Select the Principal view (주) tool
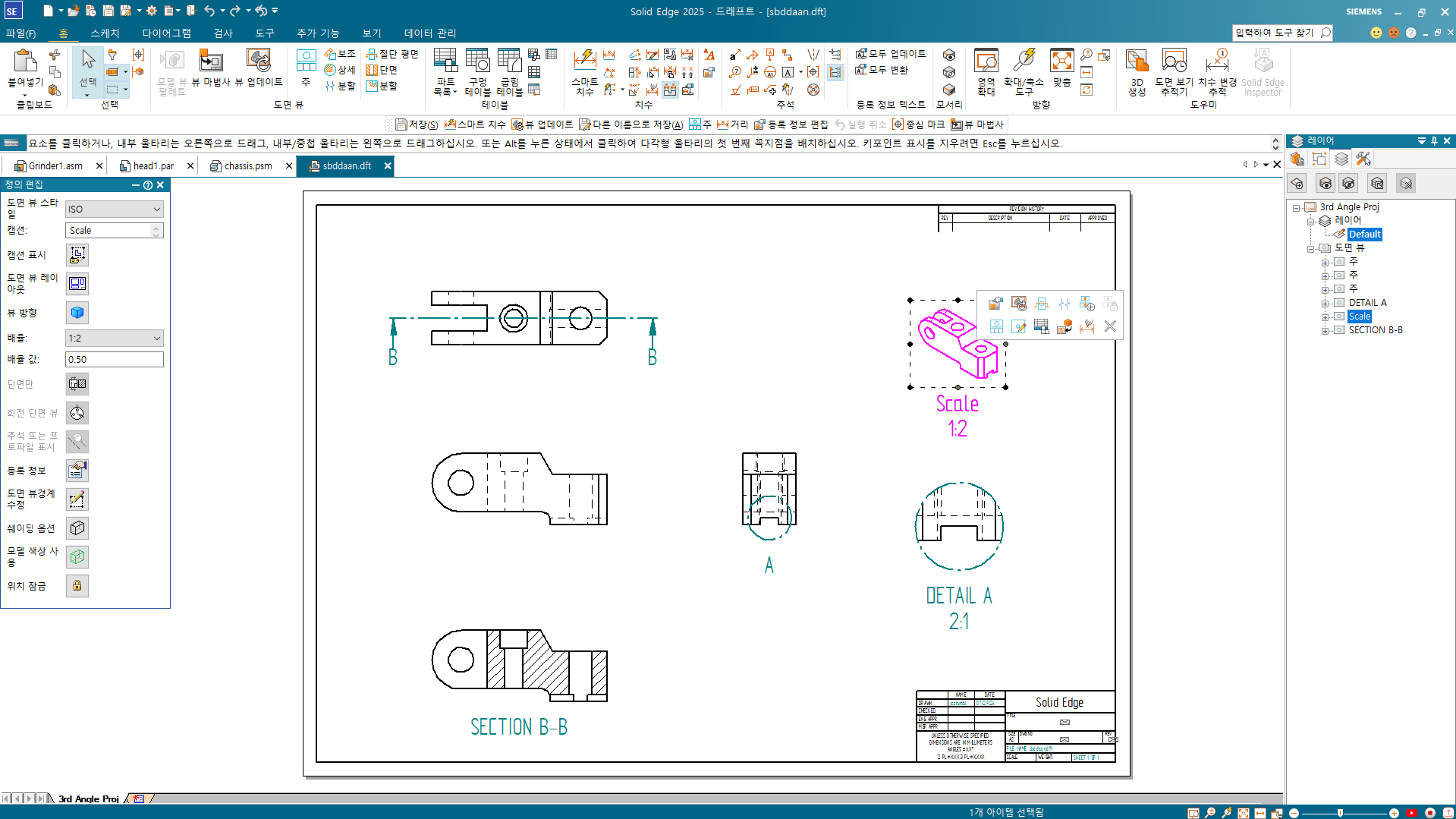The width and height of the screenshot is (1456, 819). pos(306,67)
